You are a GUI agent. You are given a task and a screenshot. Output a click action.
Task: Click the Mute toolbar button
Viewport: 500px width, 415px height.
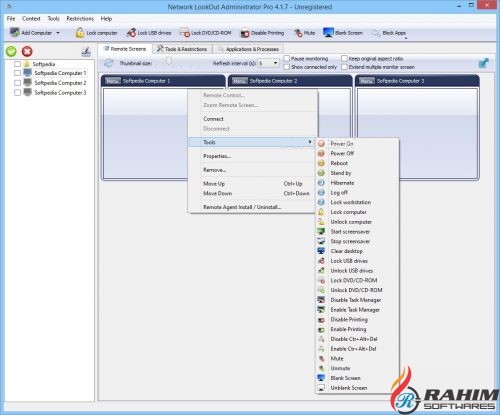coord(304,33)
